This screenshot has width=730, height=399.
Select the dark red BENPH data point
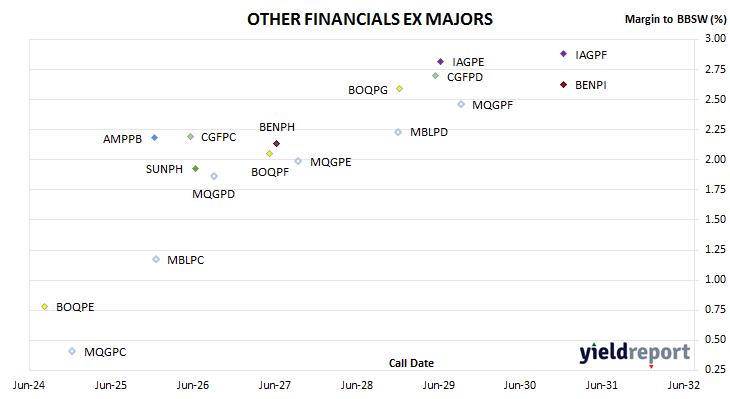click(x=277, y=143)
